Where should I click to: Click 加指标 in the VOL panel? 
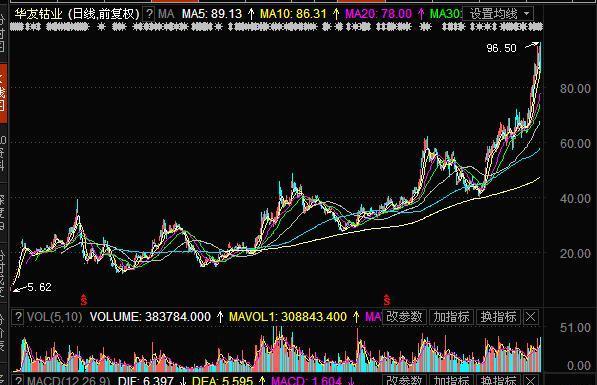coord(452,316)
